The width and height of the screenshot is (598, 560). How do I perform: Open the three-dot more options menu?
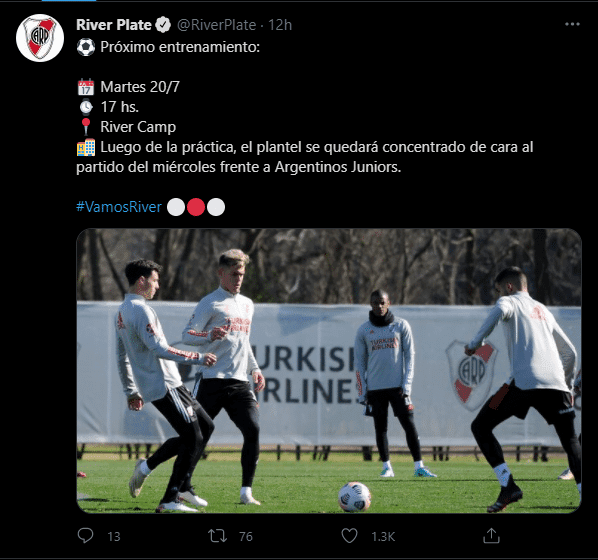pos(572,24)
